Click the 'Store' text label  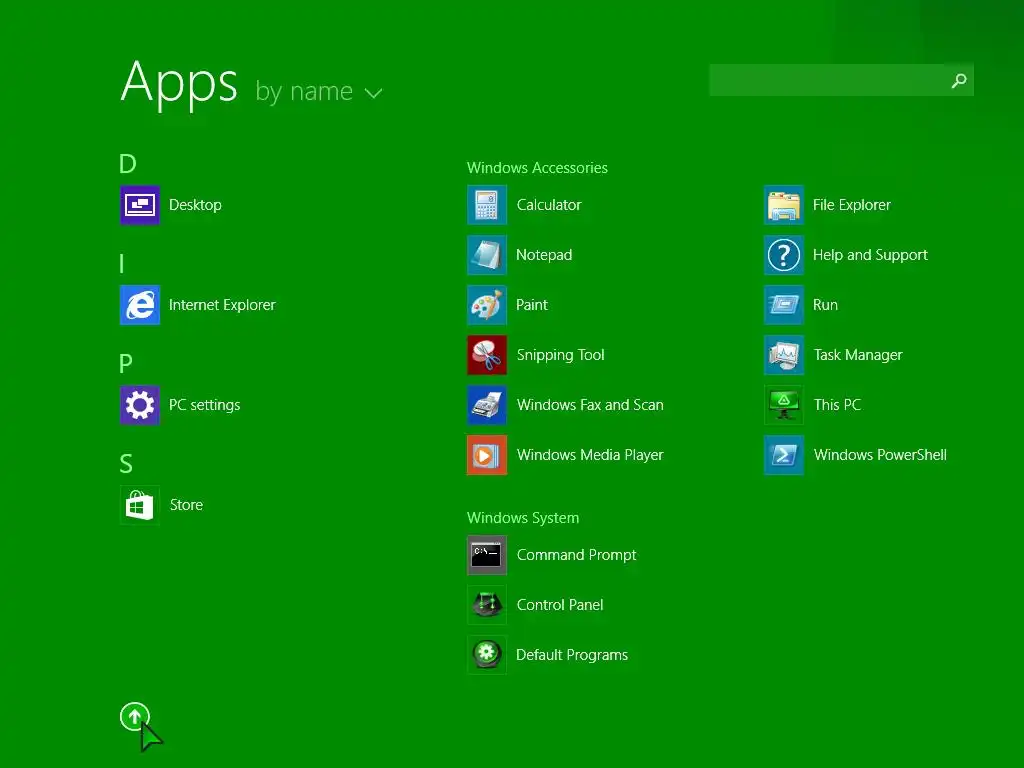point(186,505)
